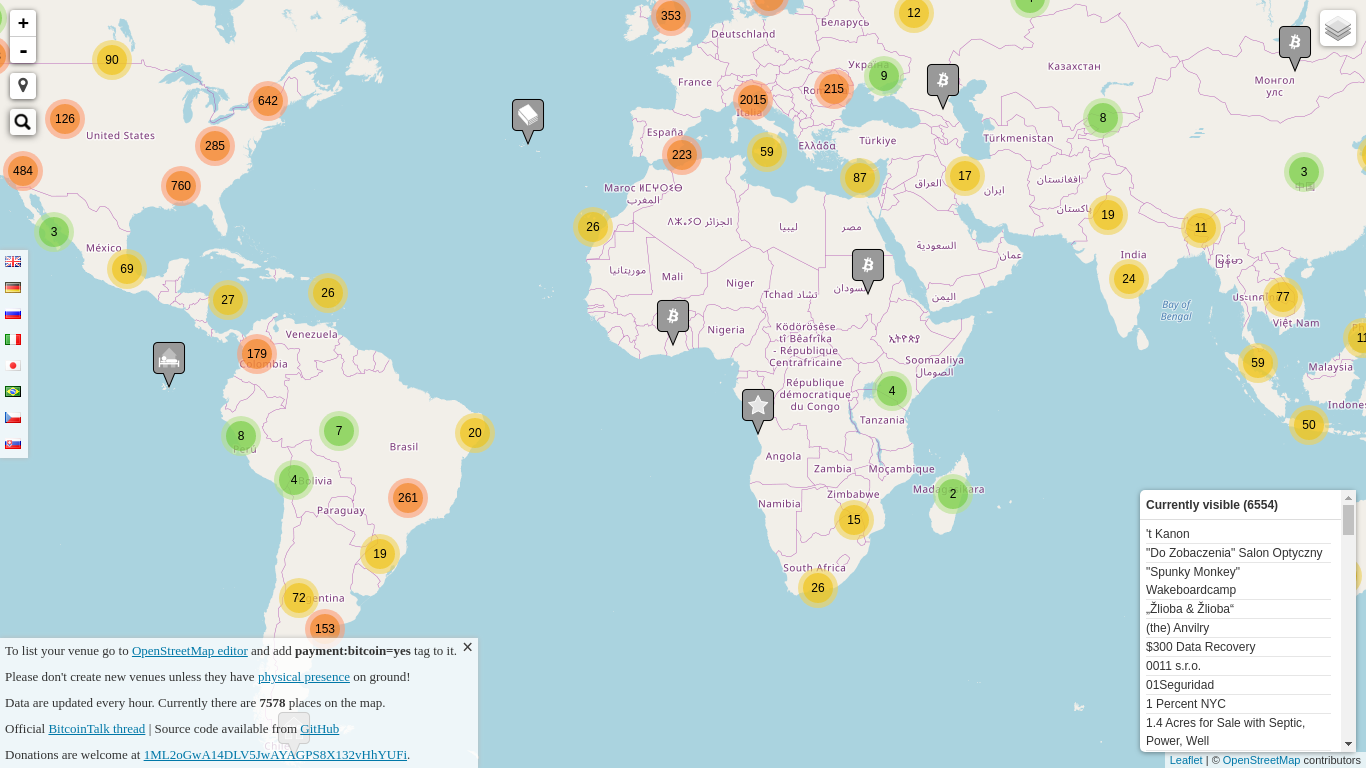
Task: Click the bitcoin marker in Sudan
Action: tap(867, 266)
